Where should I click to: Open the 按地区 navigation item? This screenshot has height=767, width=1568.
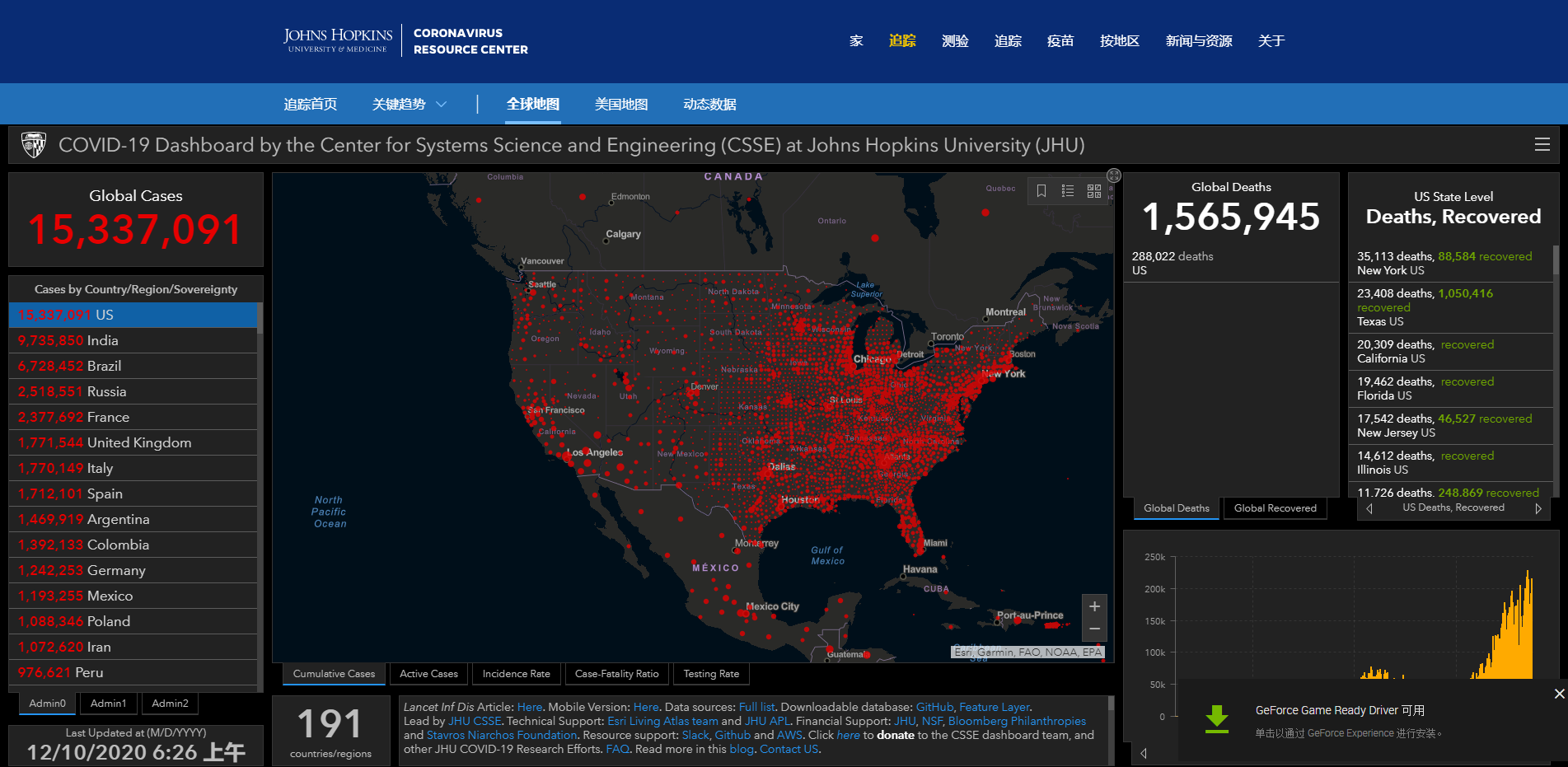coord(1120,41)
